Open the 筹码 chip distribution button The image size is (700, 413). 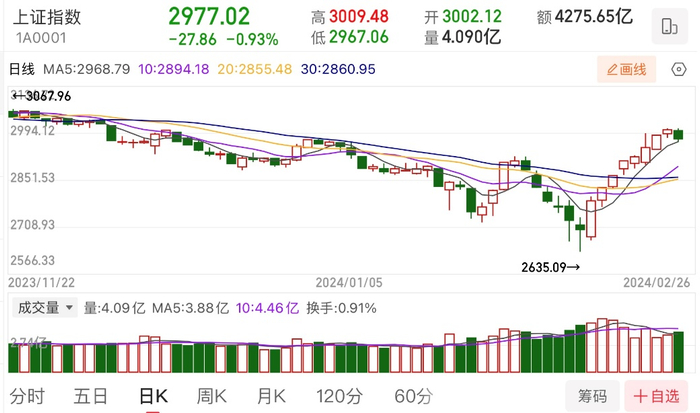click(592, 396)
